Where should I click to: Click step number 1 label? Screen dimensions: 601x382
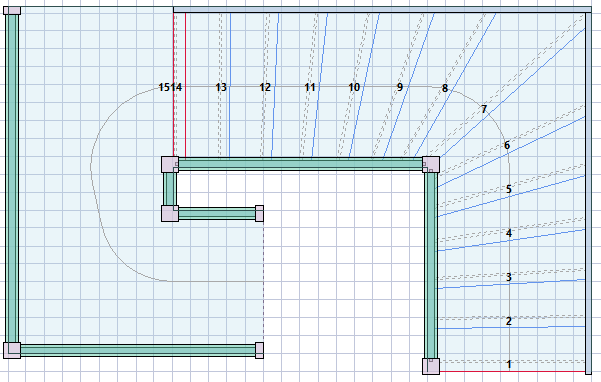pyautogui.click(x=509, y=364)
